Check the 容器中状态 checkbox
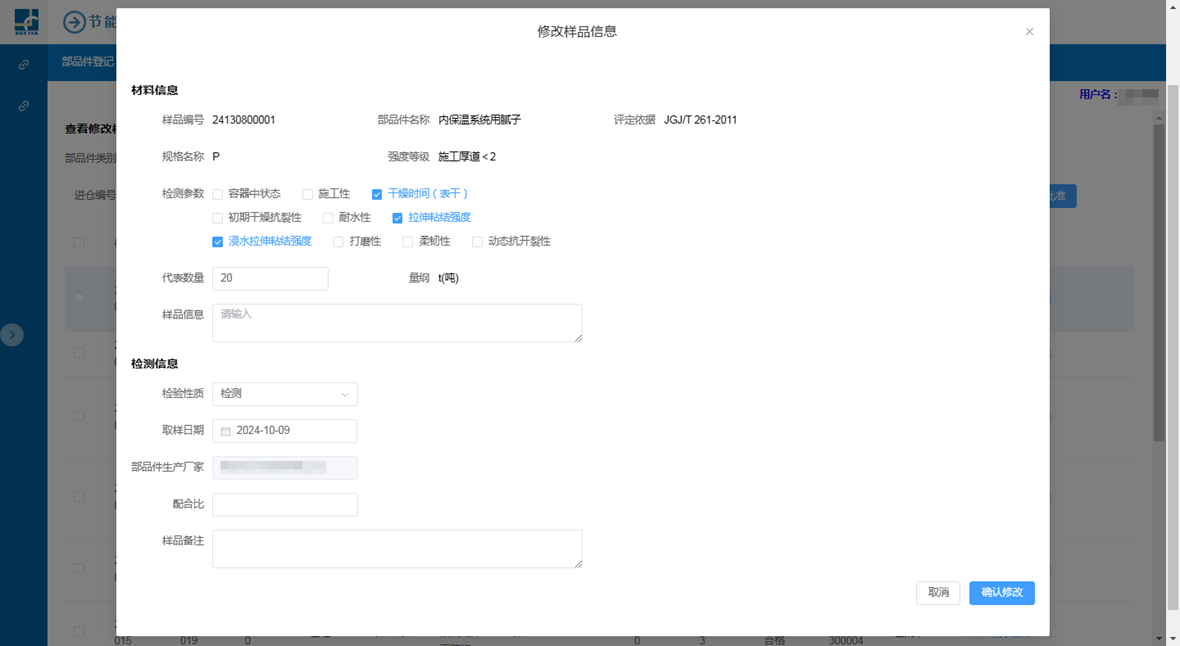This screenshot has height=646, width=1180. click(218, 194)
